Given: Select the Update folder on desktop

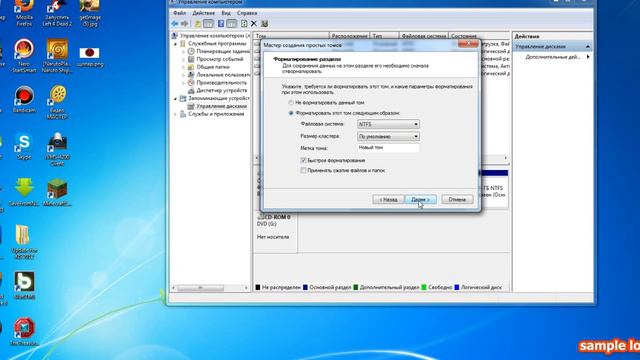Looking at the screenshot, I should [x=24, y=241].
